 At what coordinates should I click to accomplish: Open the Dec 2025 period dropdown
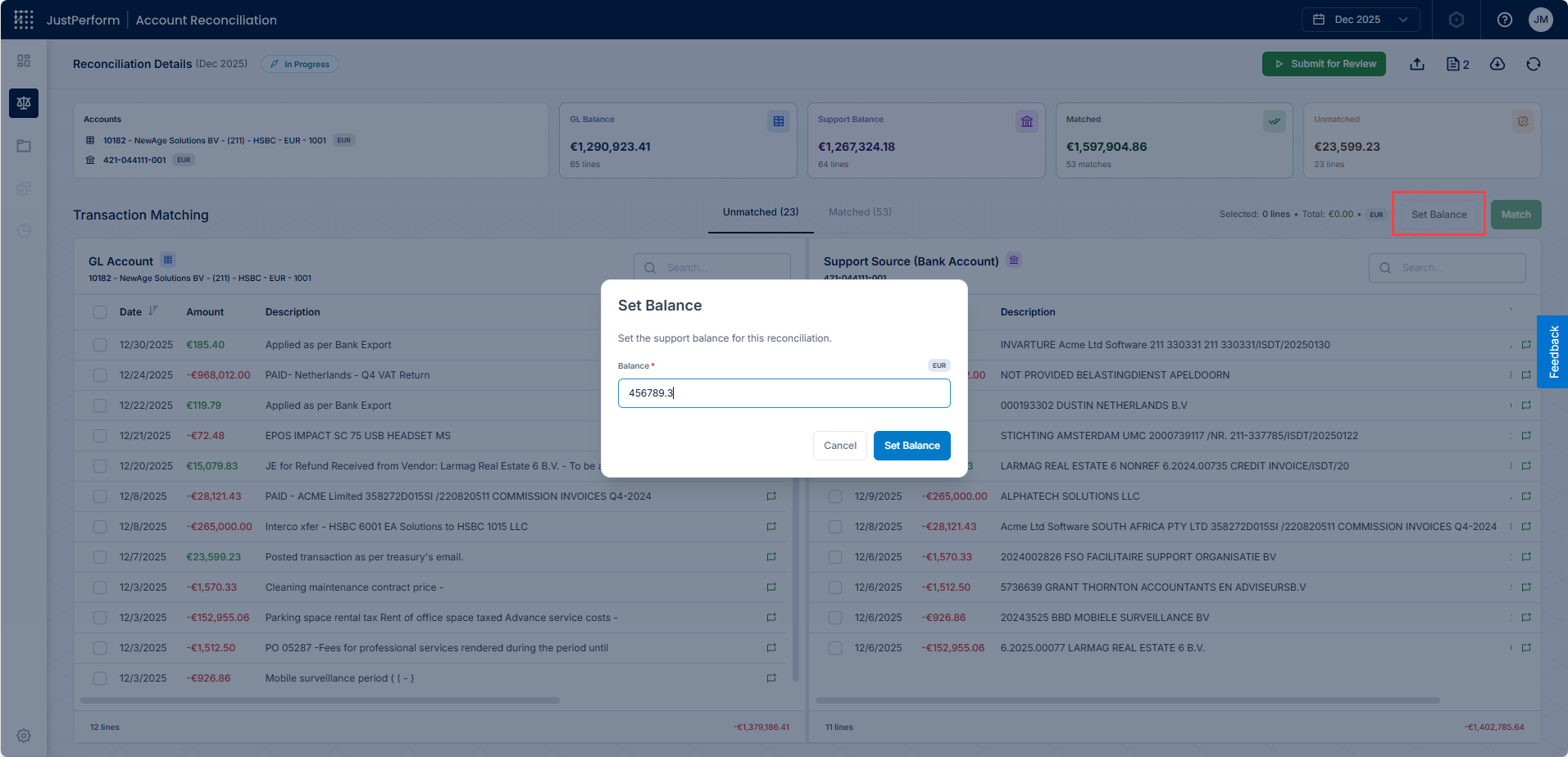[1361, 20]
